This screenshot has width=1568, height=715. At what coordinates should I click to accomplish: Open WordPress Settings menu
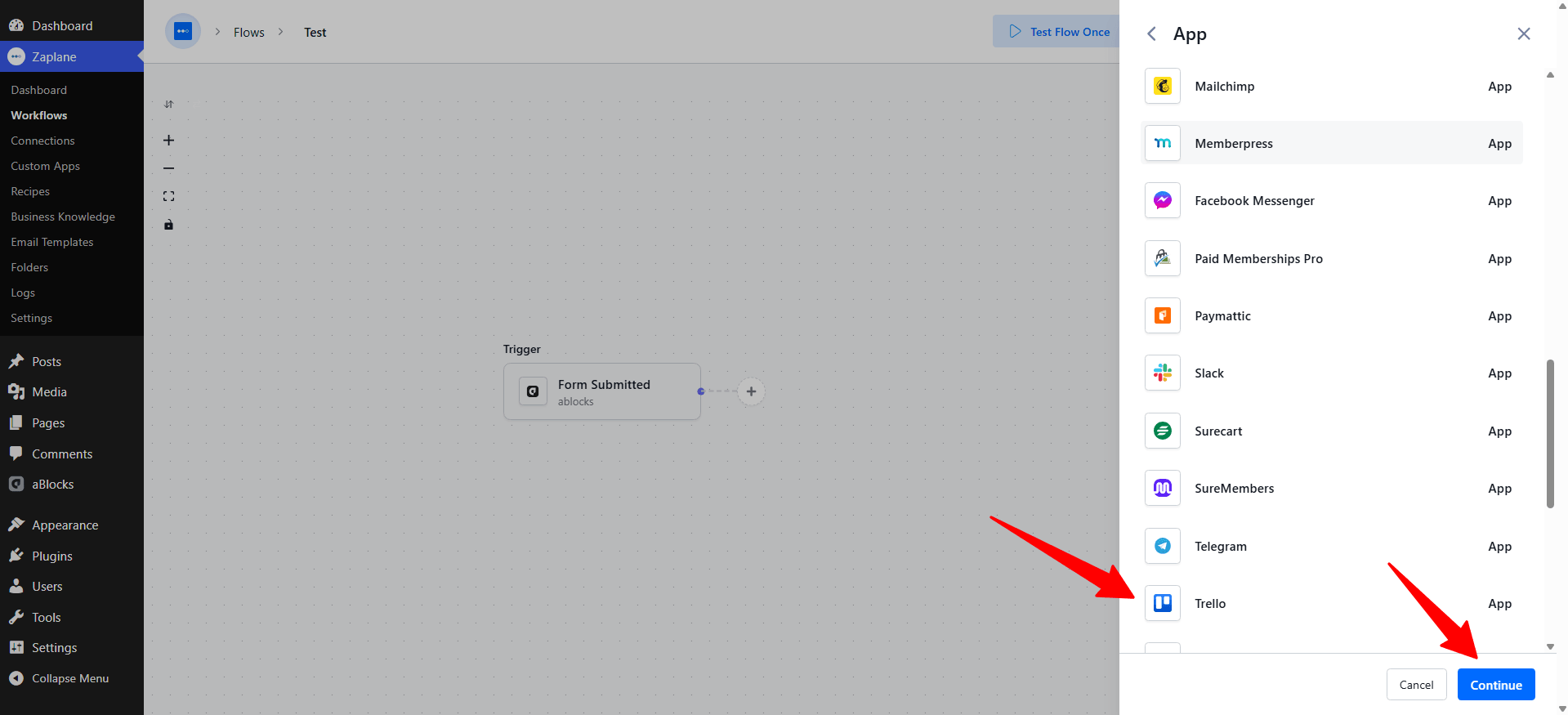72,648
